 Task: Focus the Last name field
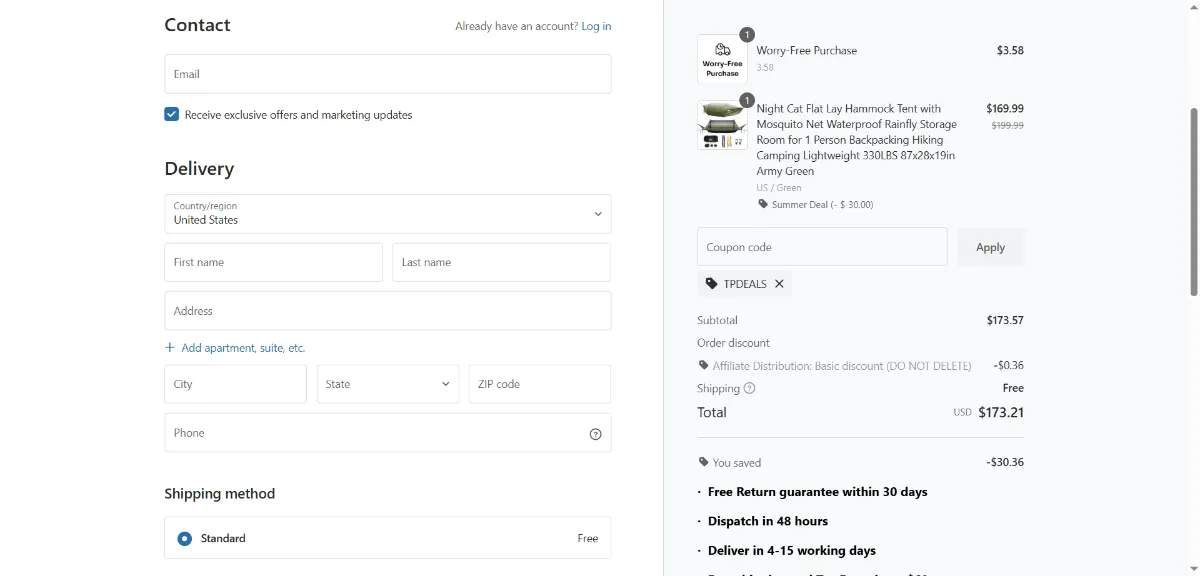pos(501,262)
